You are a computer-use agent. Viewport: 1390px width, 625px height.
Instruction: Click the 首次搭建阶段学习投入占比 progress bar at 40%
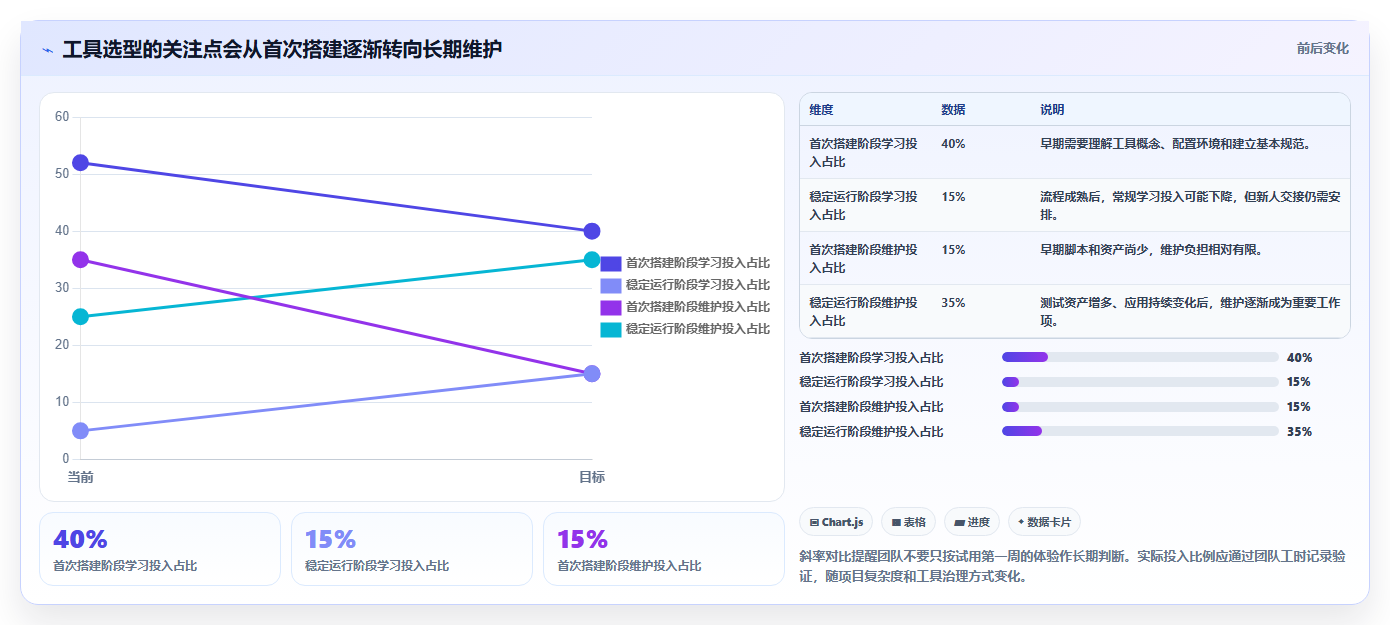(1140, 357)
